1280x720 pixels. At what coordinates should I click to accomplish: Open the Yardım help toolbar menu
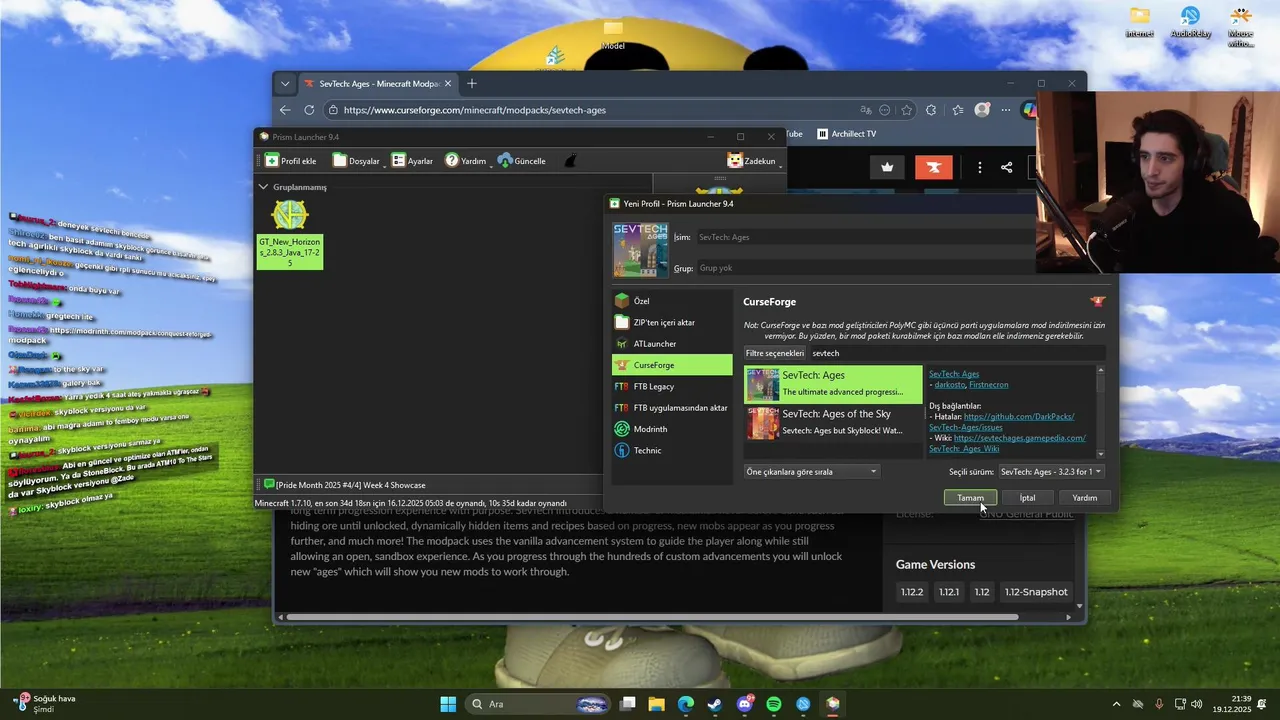(x=466, y=161)
